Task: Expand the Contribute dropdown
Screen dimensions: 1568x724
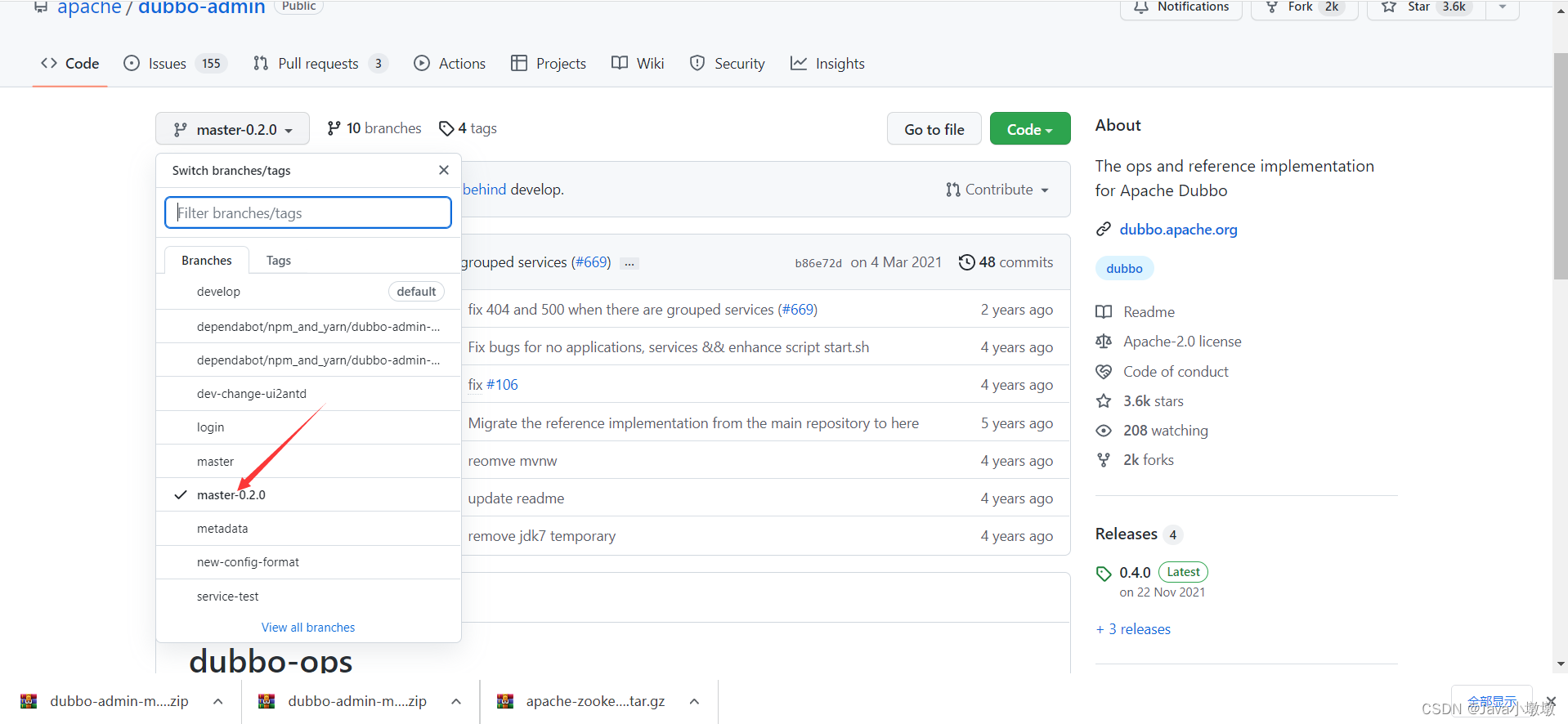Action: [x=997, y=190]
